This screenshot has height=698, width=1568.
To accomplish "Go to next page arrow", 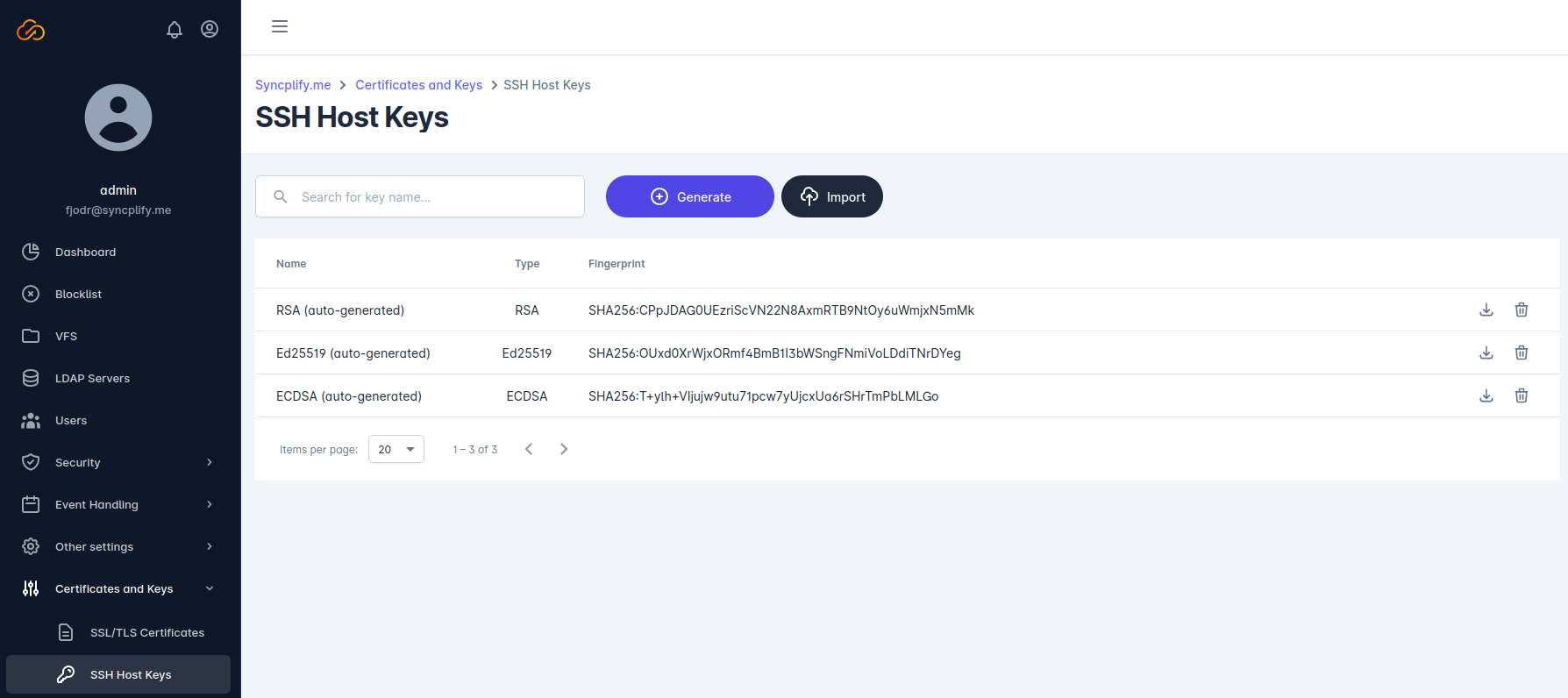I will [564, 449].
